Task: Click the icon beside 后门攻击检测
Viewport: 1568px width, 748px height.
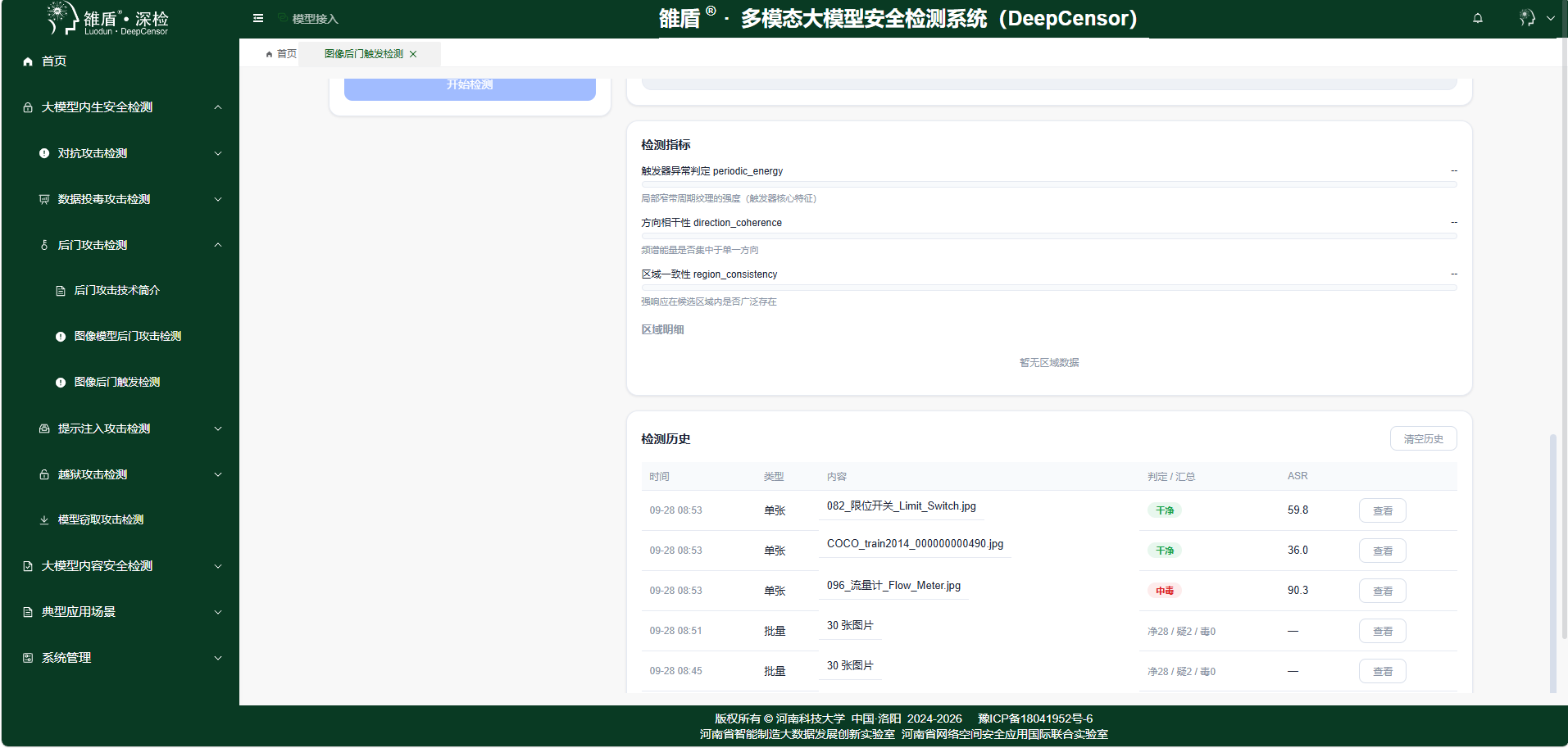Action: coord(44,245)
